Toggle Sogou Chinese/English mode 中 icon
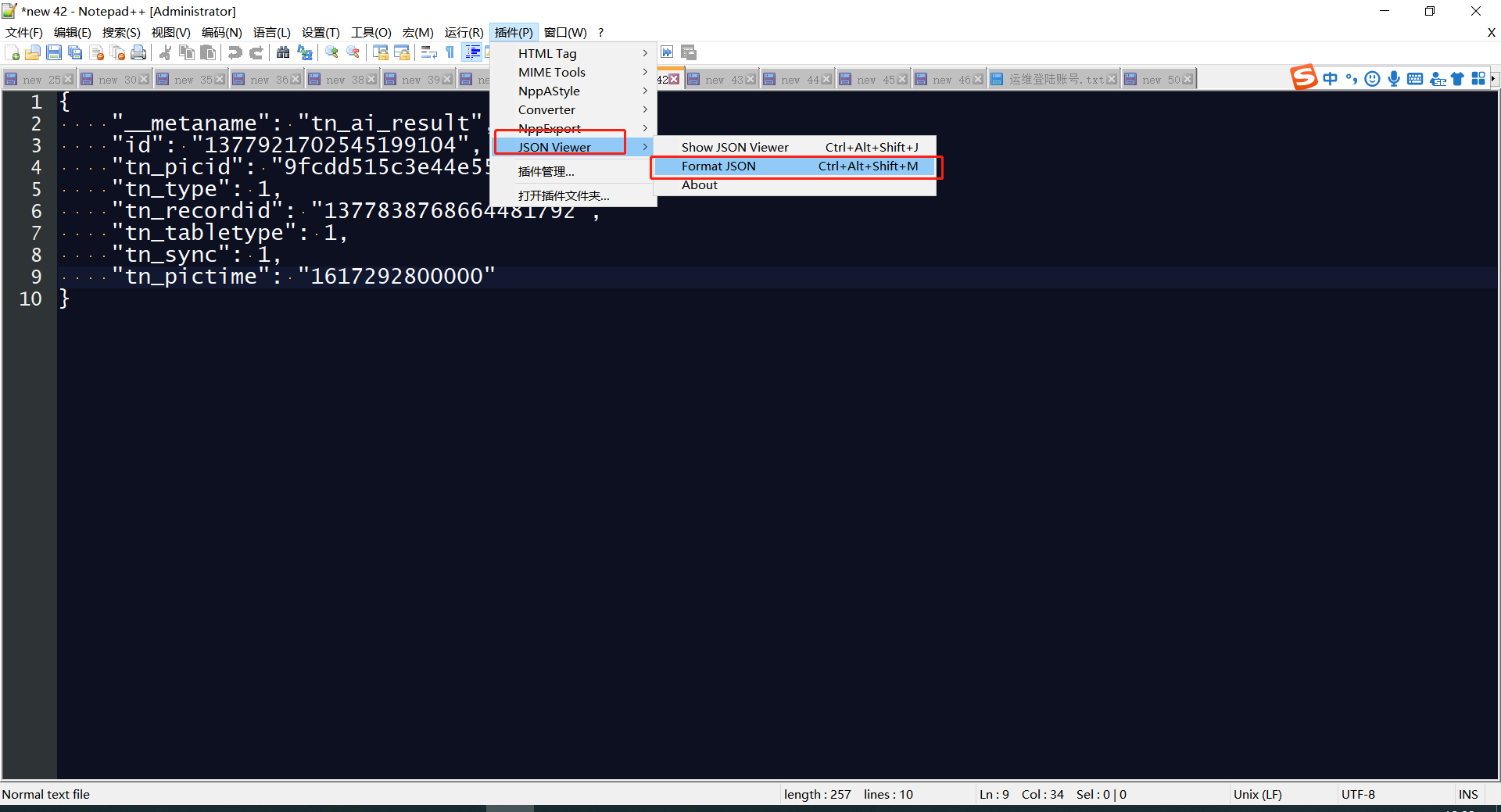Viewport: 1501px width, 812px height. click(1330, 78)
